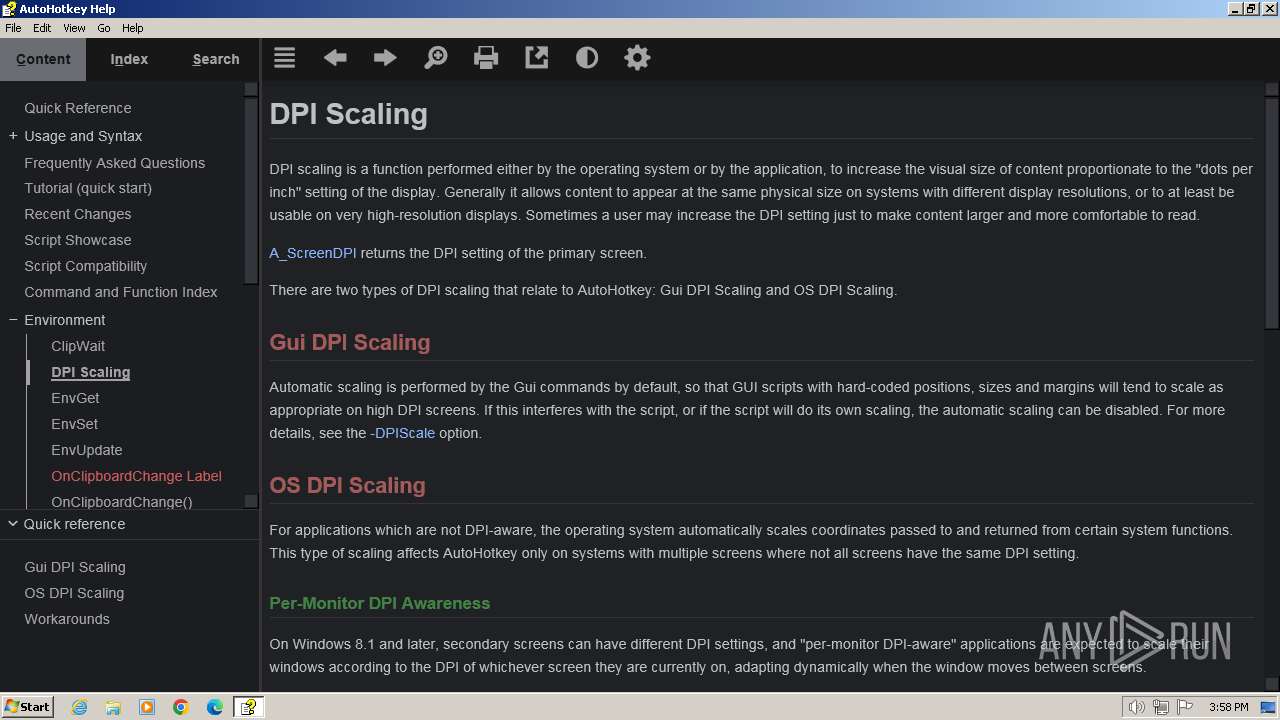Toggle dark theme with the contrast icon
This screenshot has width=1280, height=720.
(x=587, y=58)
